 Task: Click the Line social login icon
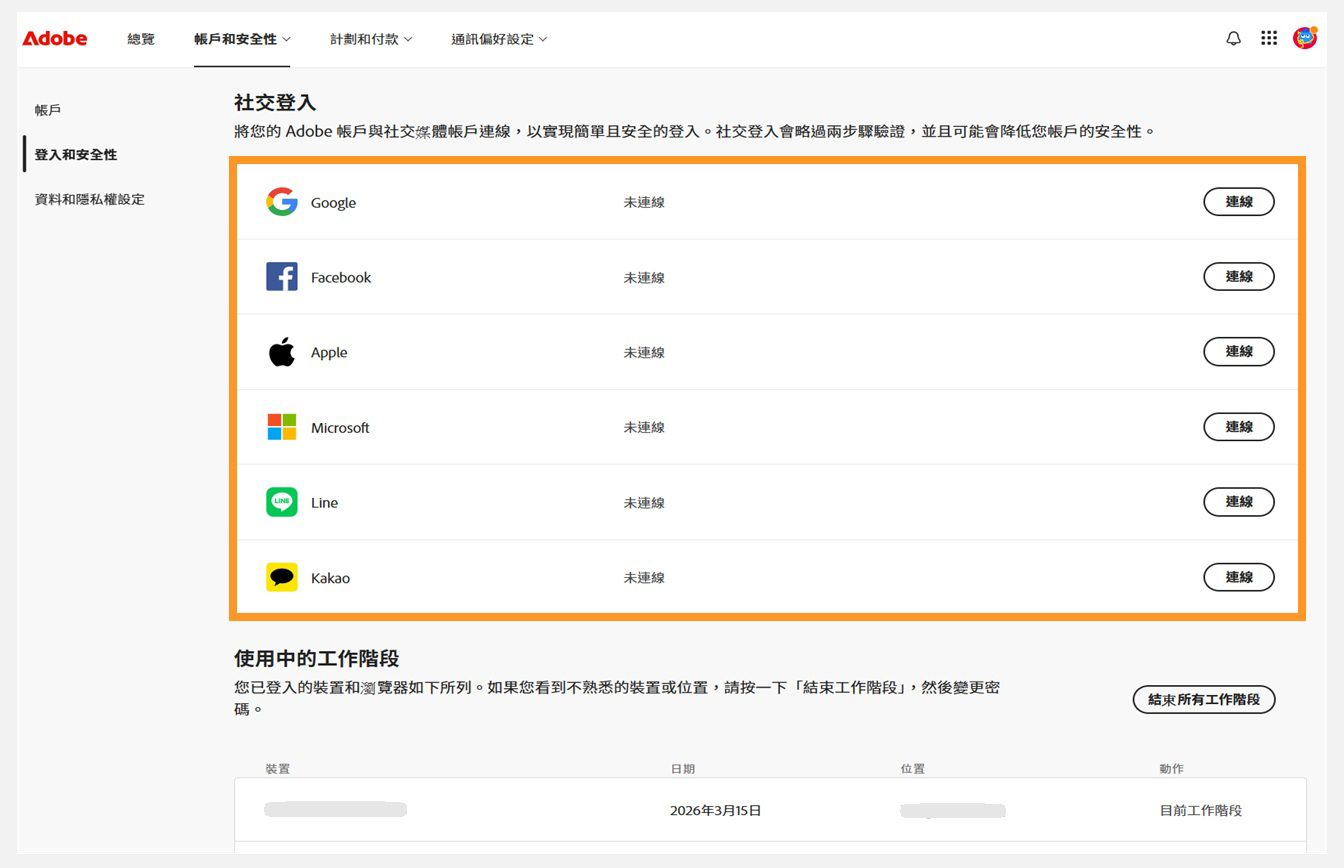pos(282,502)
